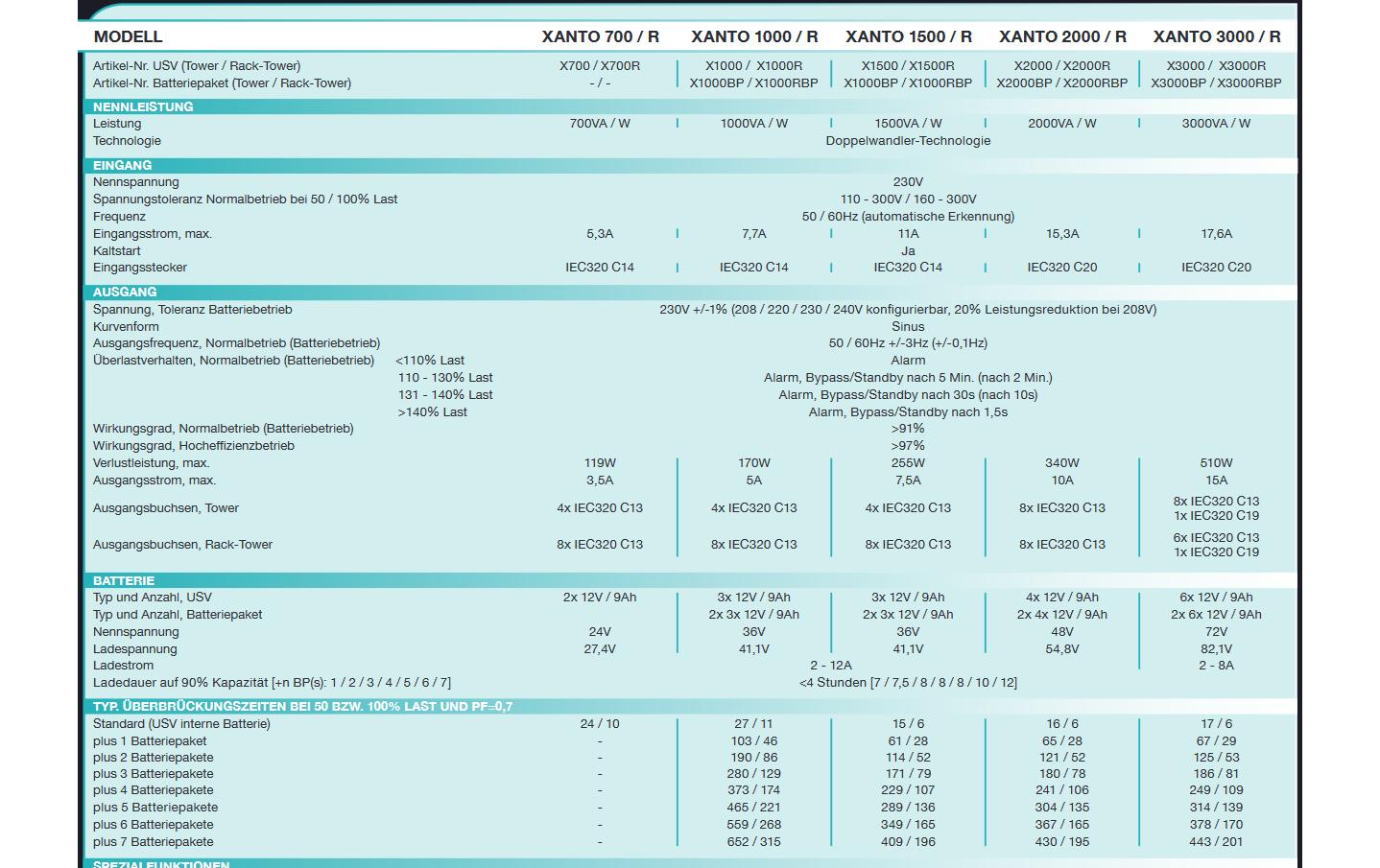Select the XANTO 1000 / R column header
The width and height of the screenshot is (1380, 868).
pos(754,36)
